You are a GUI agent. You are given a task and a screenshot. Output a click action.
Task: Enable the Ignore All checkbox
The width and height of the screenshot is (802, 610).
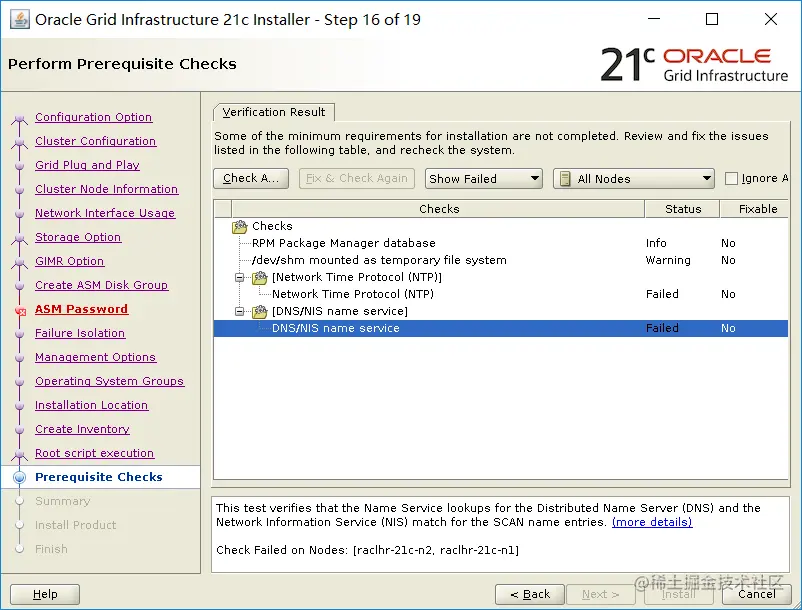click(x=731, y=178)
